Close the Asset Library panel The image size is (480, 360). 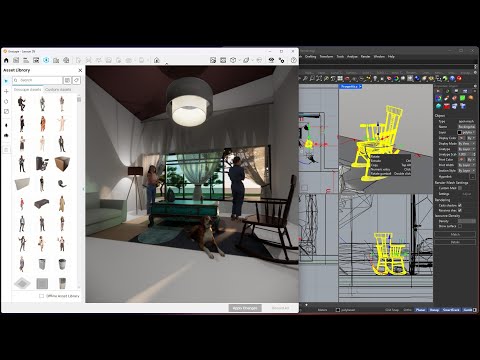80,70
